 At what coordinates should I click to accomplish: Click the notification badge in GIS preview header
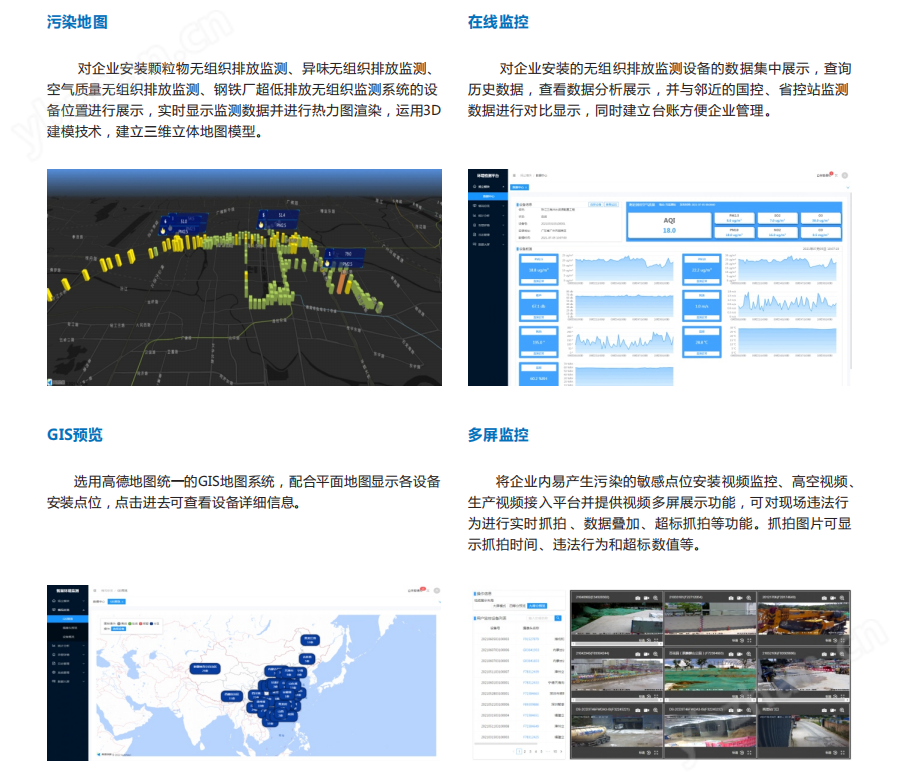pyautogui.click(x=423, y=590)
